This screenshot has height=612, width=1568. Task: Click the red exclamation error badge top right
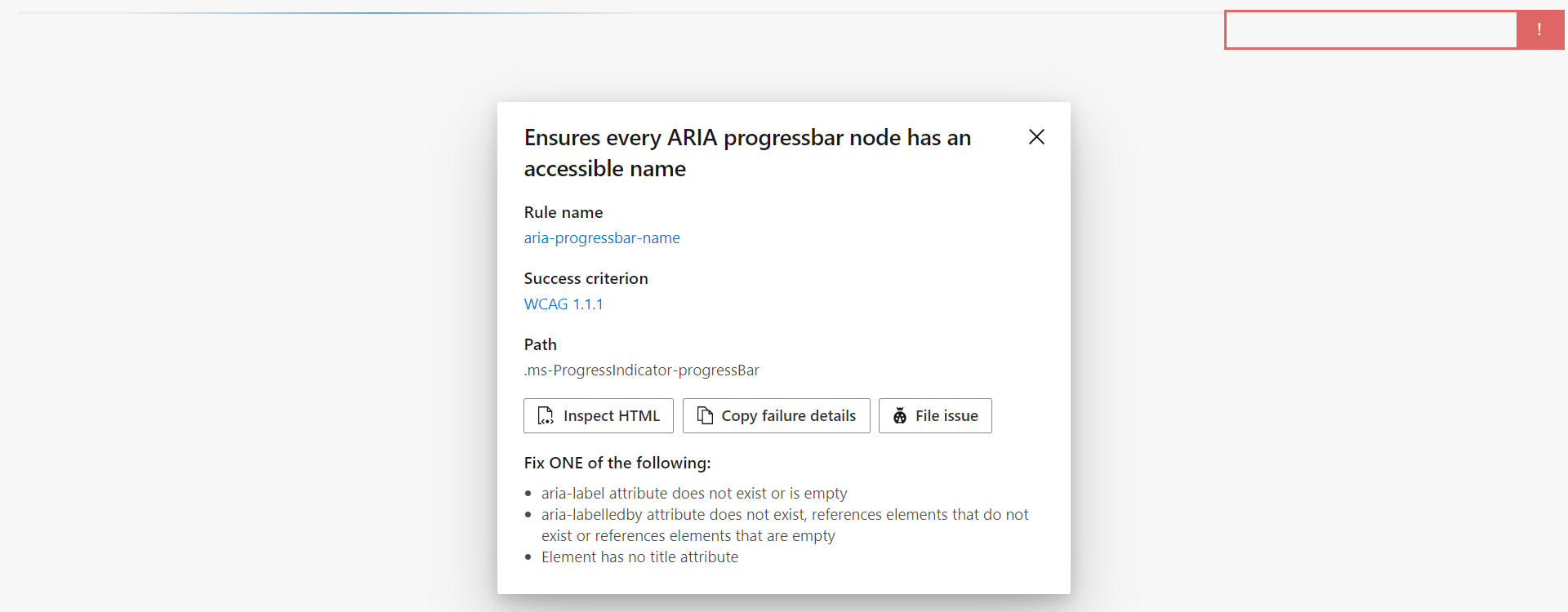point(1541,29)
